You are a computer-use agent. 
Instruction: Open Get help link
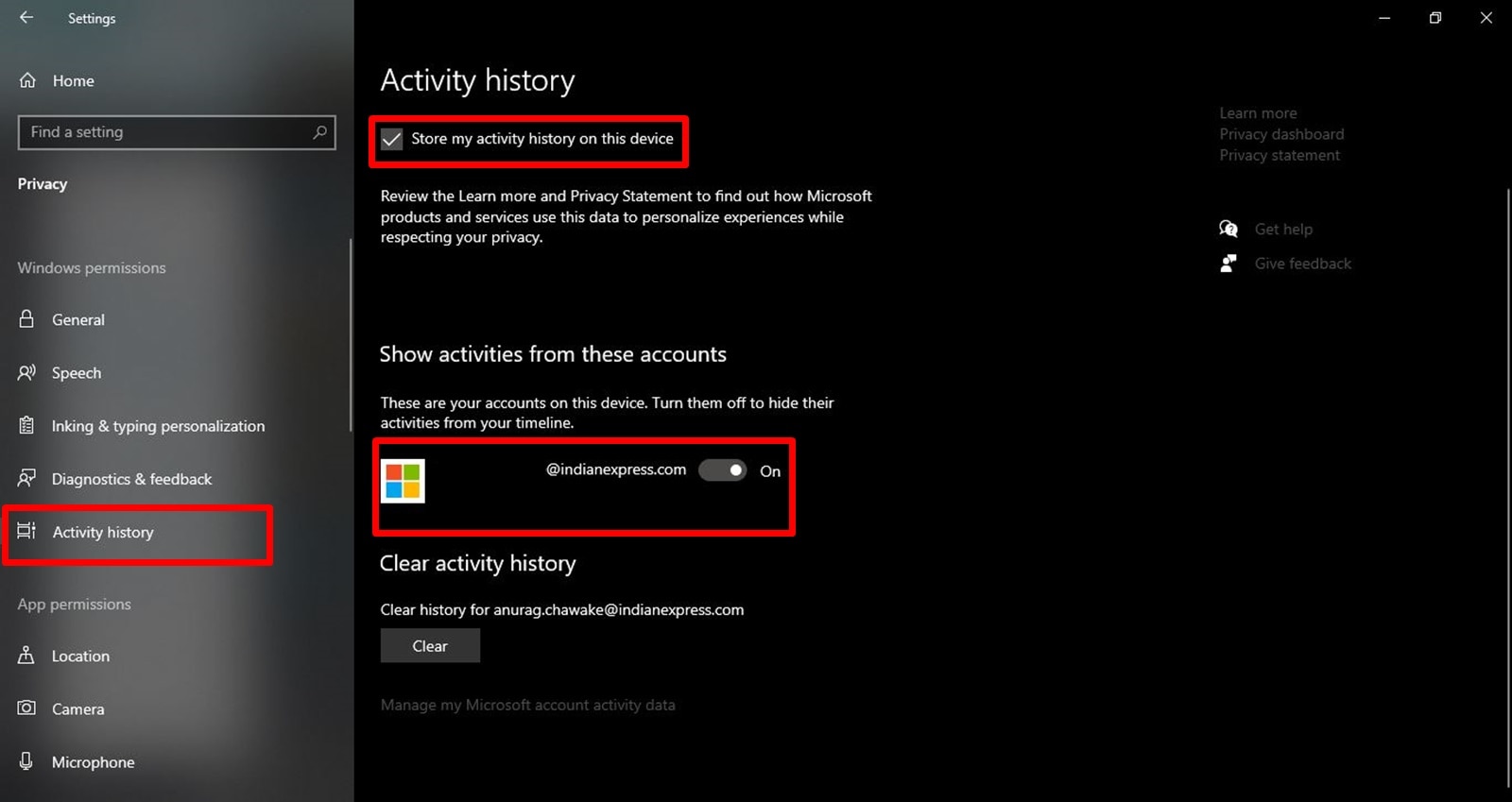(x=1283, y=229)
